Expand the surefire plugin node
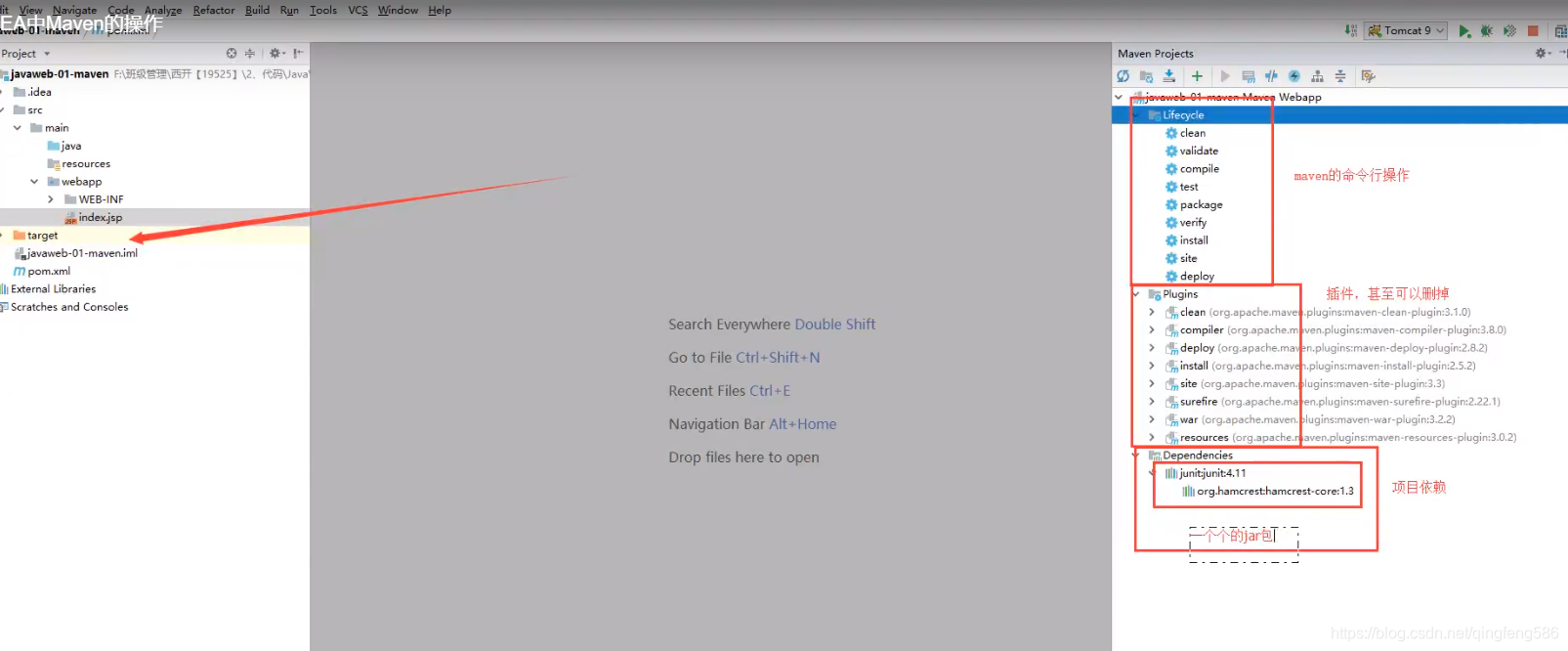 click(1152, 402)
